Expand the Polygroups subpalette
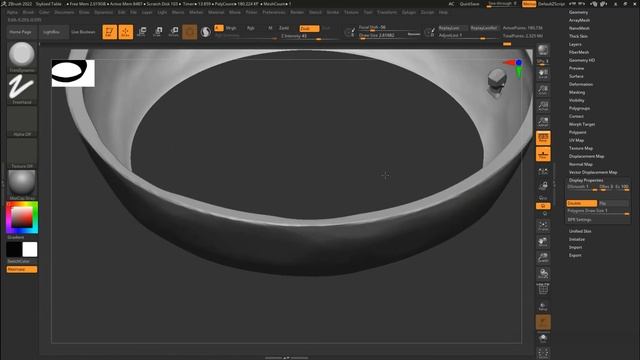640x360 pixels. (579, 108)
